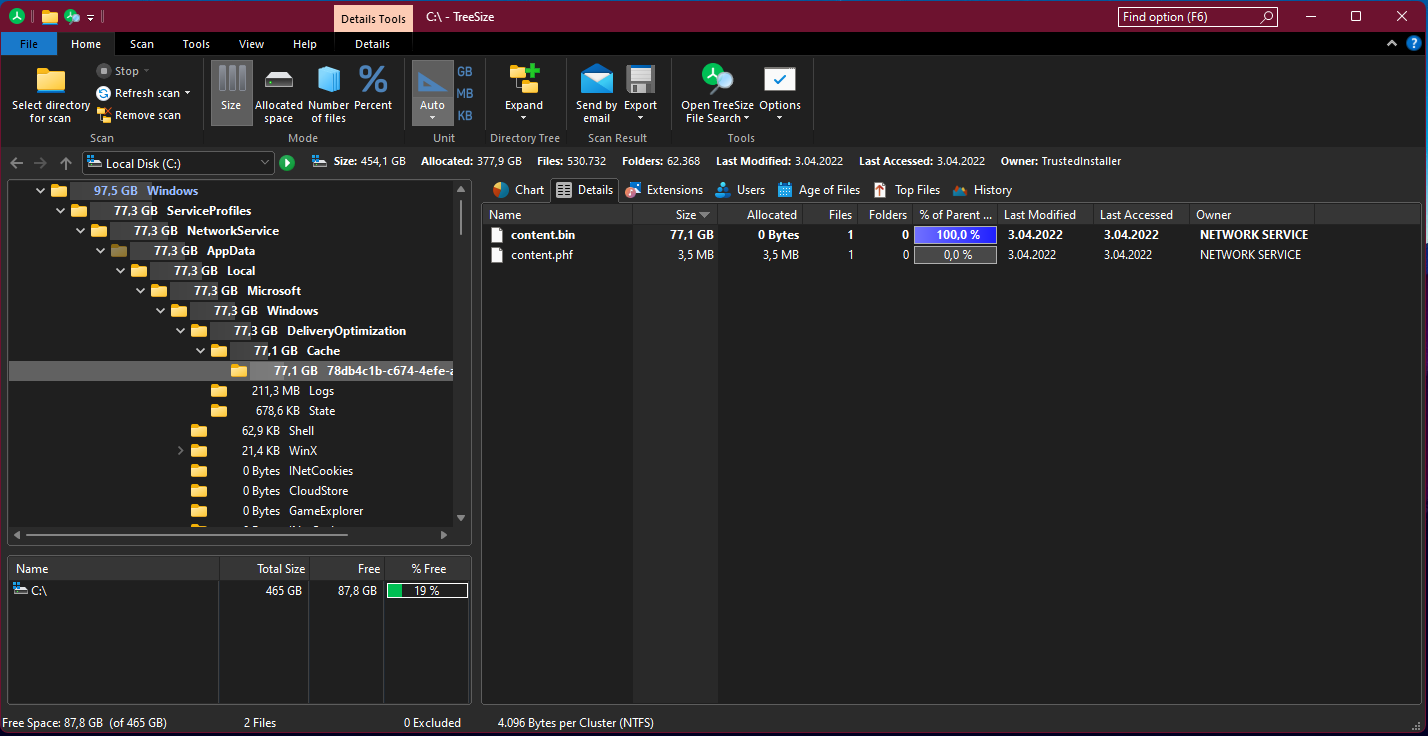Click the tree's vertical scrollbar down arrow
The height and width of the screenshot is (736, 1428).
tap(461, 517)
